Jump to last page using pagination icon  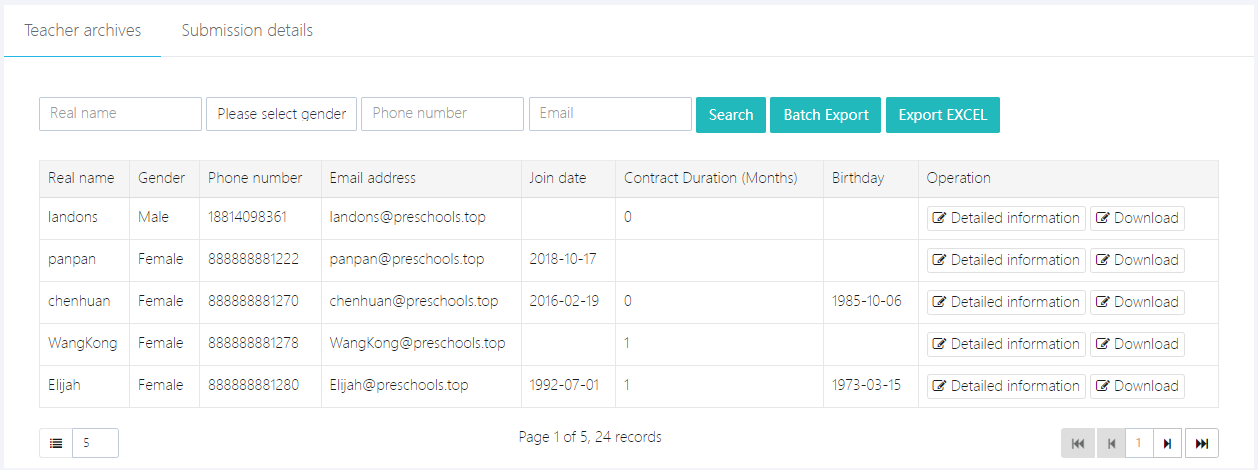[x=1201, y=443]
